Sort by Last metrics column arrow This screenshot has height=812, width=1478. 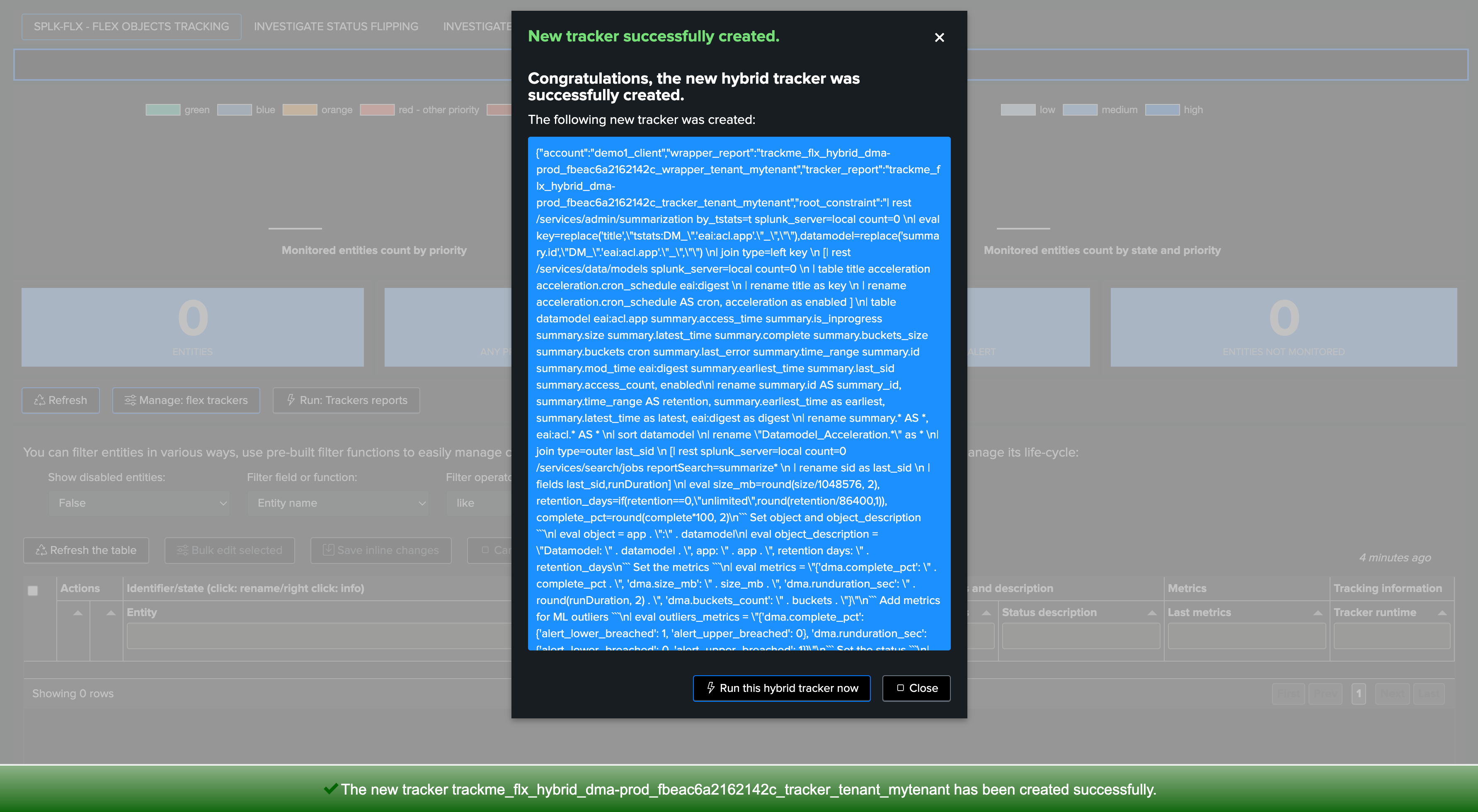1318,613
